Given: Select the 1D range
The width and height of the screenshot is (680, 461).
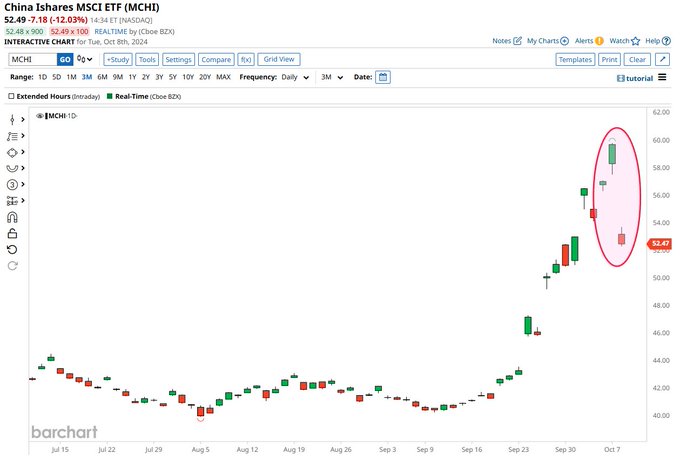Looking at the screenshot, I should 42,77.
